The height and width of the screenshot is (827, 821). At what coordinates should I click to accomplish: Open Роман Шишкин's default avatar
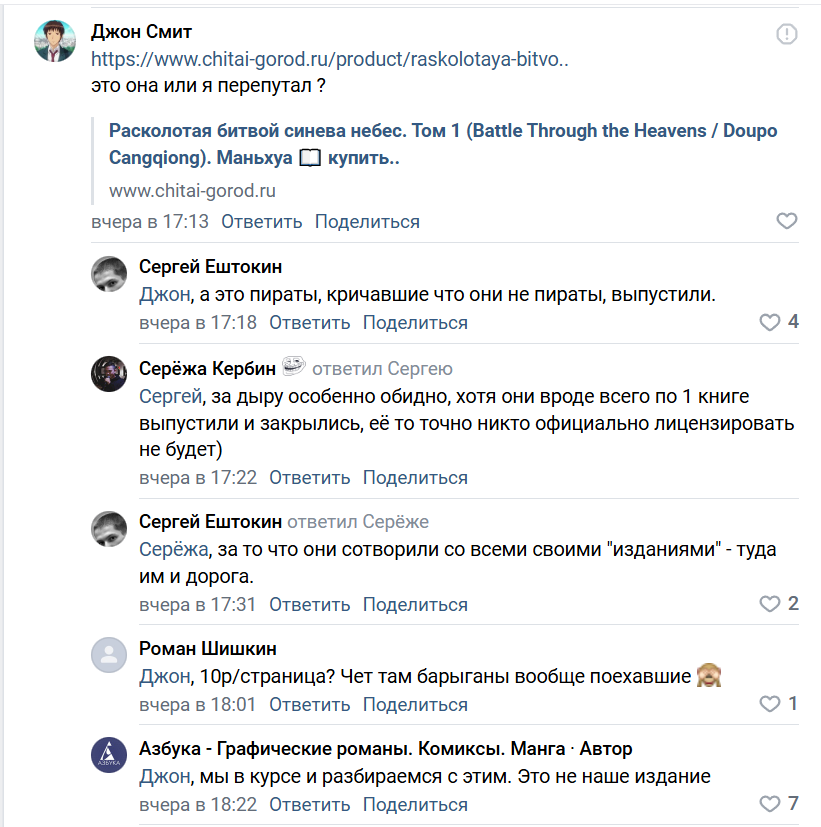click(x=109, y=655)
